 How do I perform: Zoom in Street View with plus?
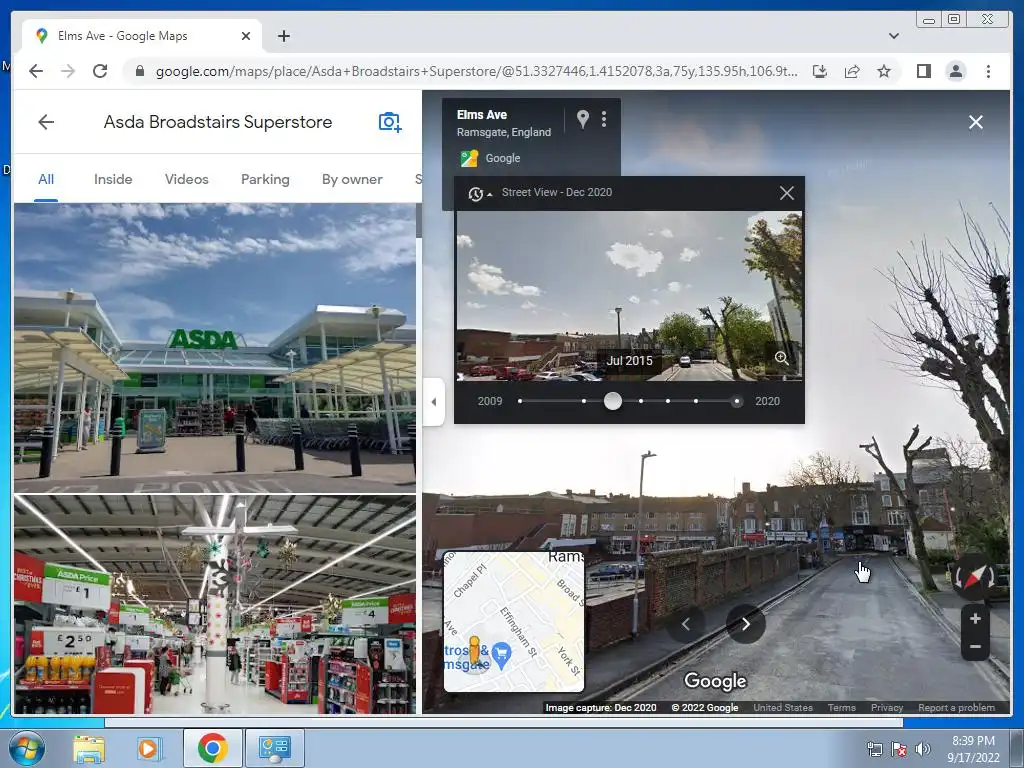point(975,619)
